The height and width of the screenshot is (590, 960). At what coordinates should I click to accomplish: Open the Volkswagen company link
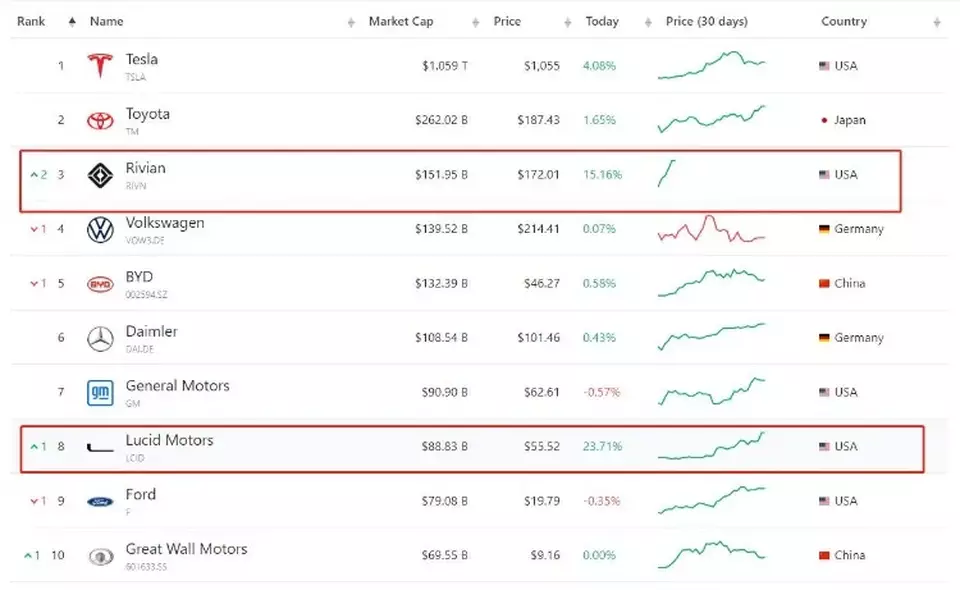click(x=165, y=223)
